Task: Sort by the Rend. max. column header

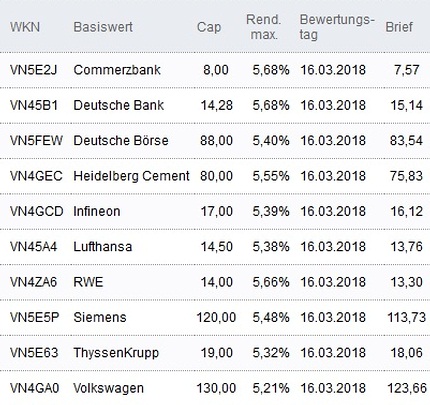Action: [x=264, y=27]
